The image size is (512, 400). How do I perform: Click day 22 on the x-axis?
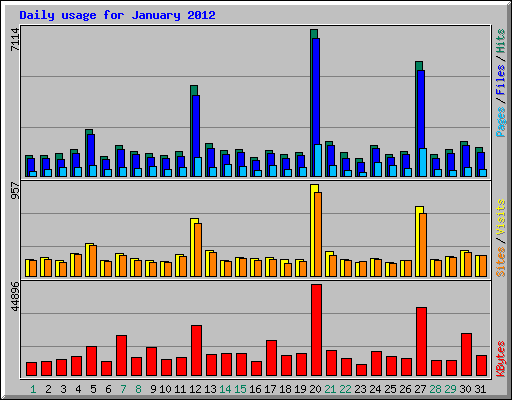[345, 389]
